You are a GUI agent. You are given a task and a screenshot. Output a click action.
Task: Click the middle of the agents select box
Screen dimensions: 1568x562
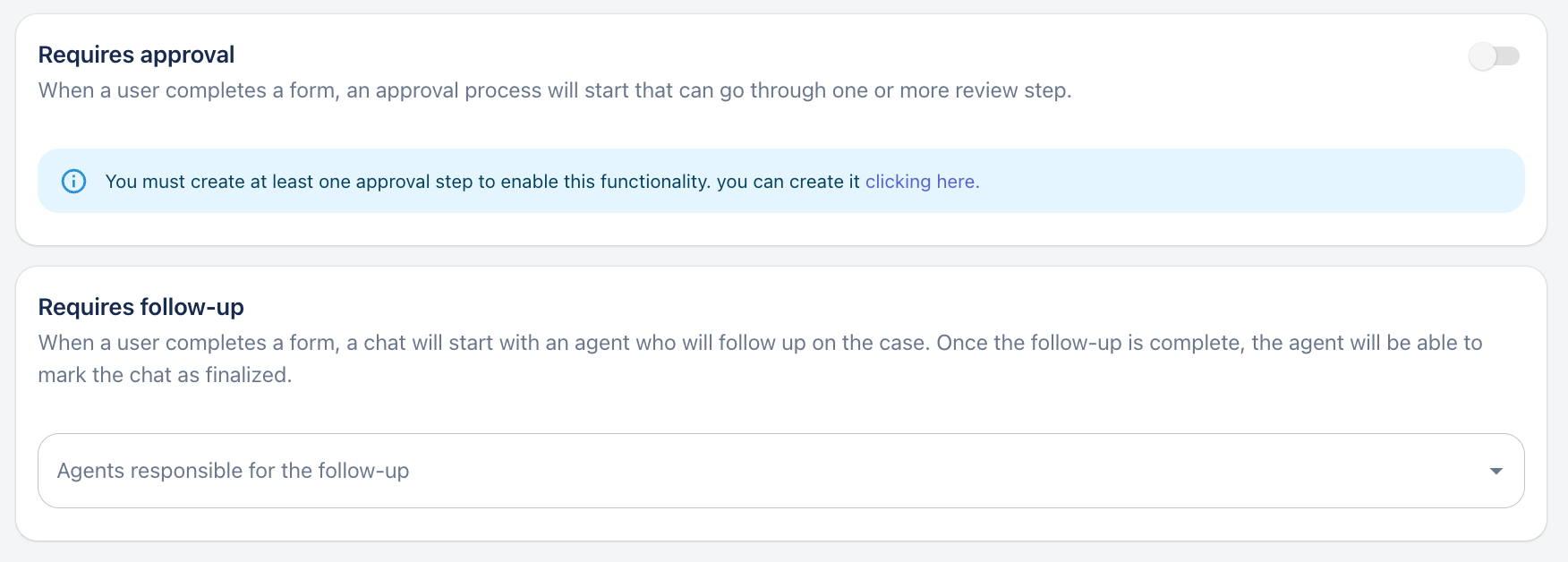tap(780, 471)
